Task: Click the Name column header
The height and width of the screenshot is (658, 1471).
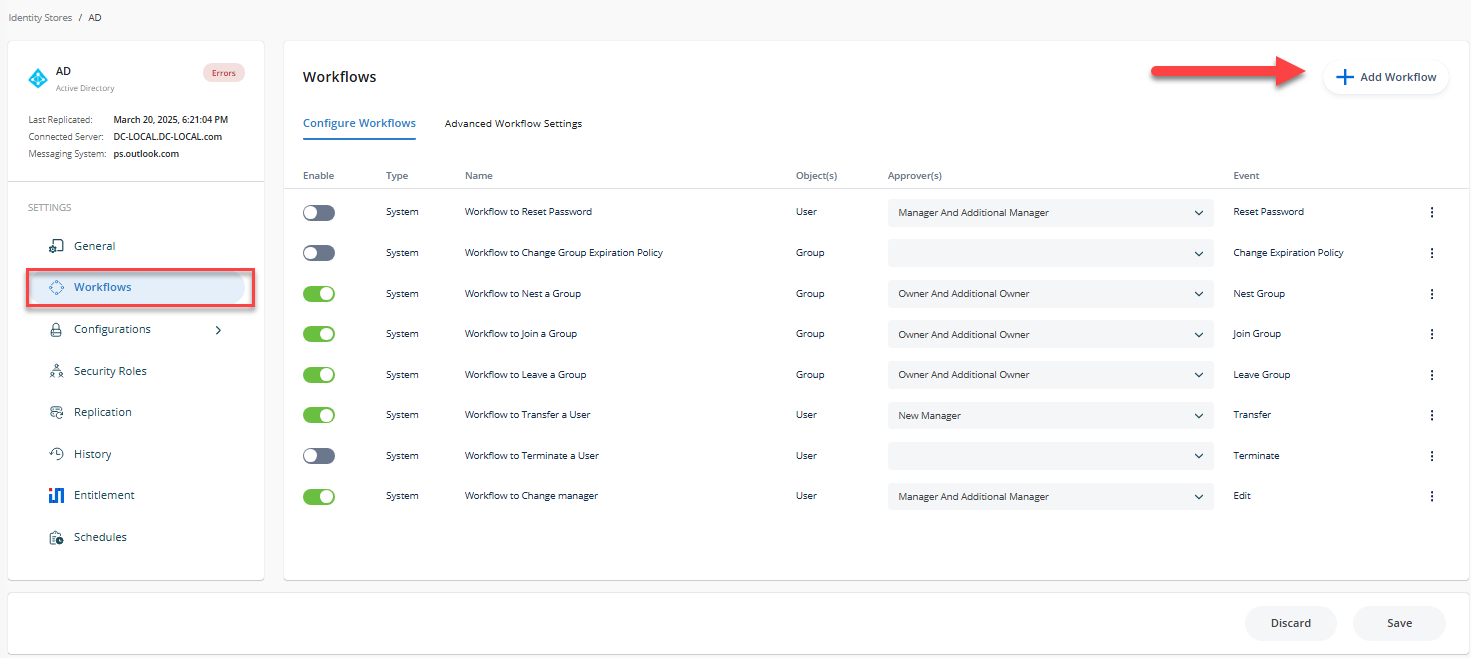Action: 479,176
